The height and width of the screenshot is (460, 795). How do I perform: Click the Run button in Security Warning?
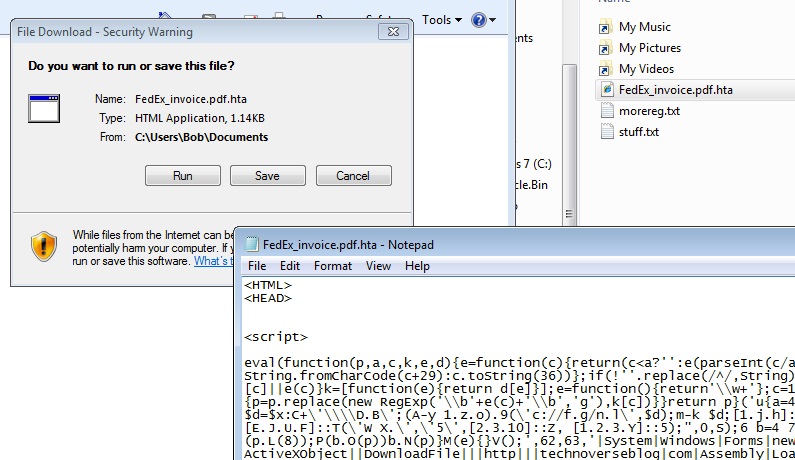pos(183,175)
